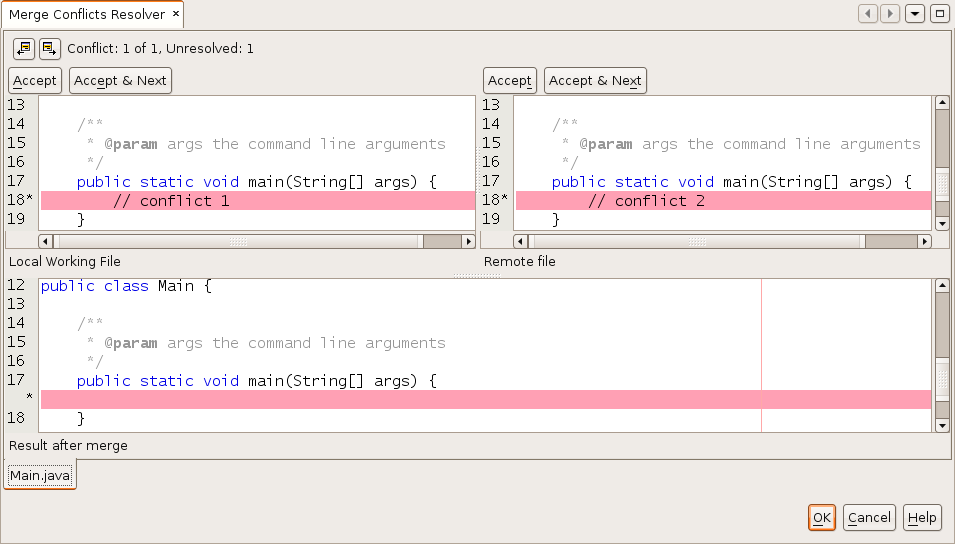The height and width of the screenshot is (544, 955).
Task: Click @param comment line in remote pane
Action: click(741, 144)
